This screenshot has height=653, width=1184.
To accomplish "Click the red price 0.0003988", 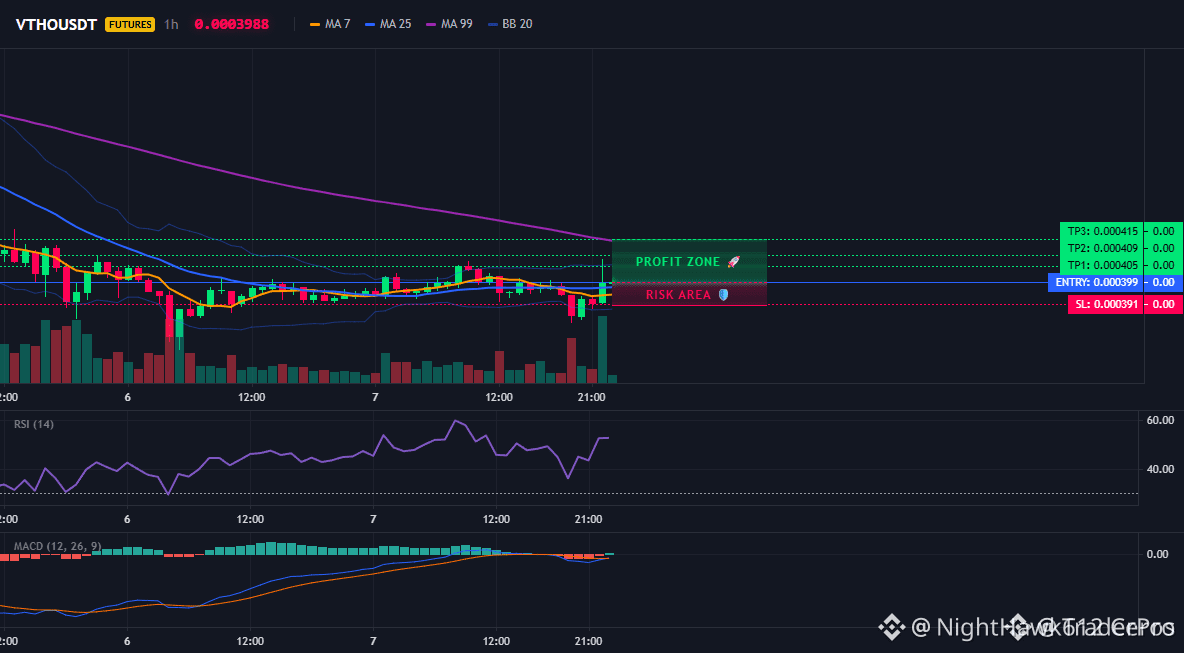I will pyautogui.click(x=232, y=24).
